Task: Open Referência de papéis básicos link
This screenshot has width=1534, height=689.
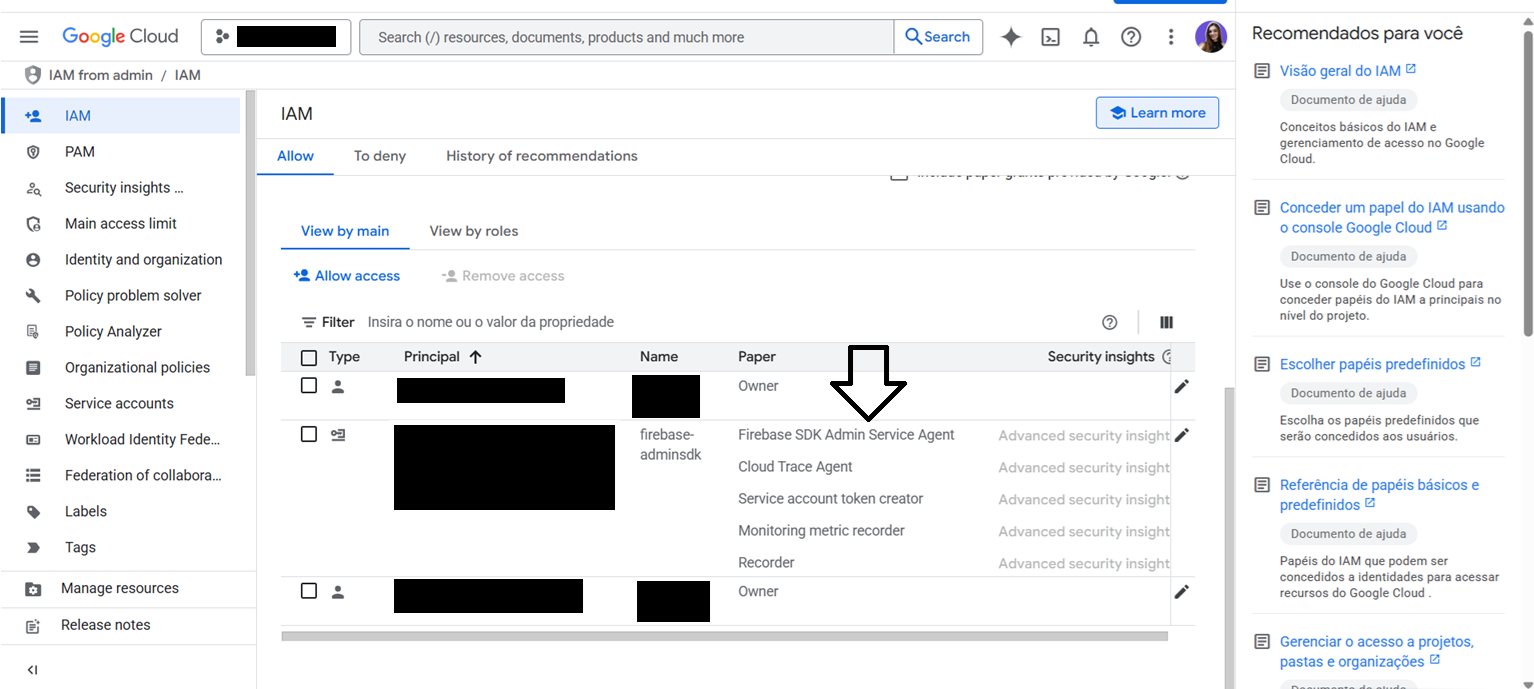Action: click(1379, 495)
